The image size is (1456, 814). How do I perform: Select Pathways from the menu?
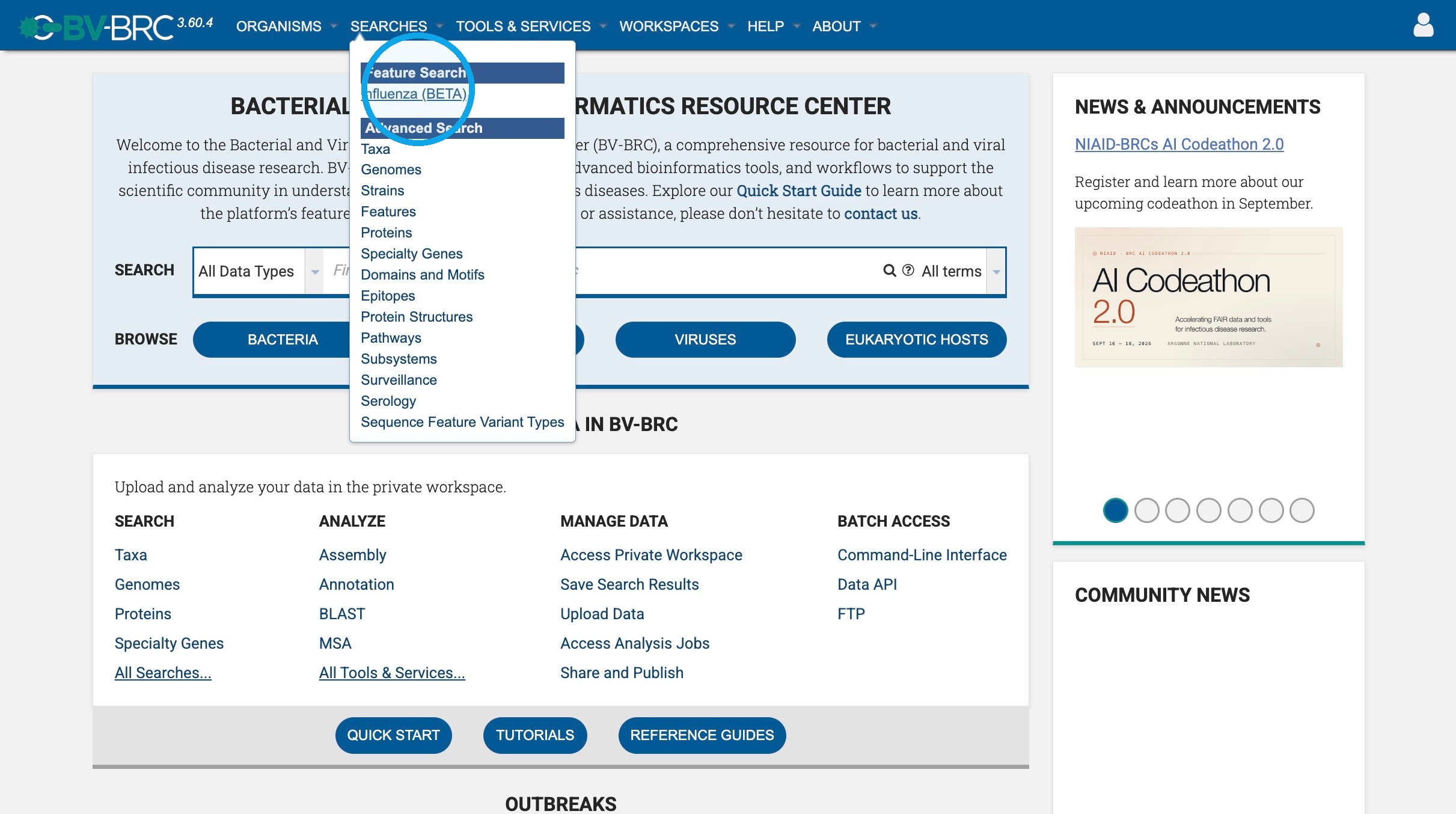pyautogui.click(x=391, y=338)
